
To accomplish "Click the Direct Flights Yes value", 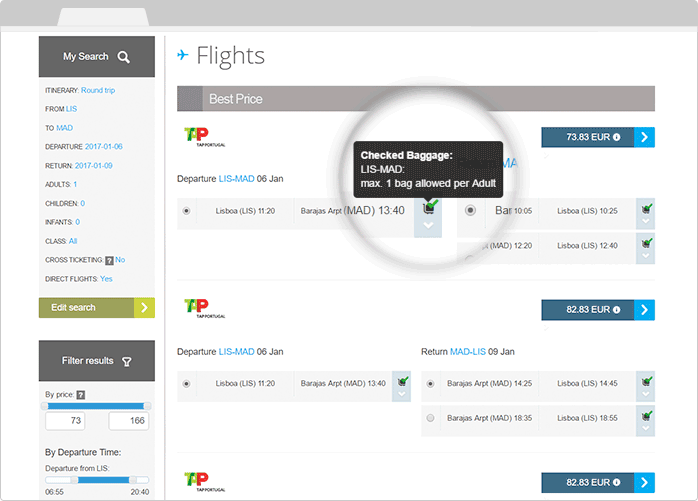I will coord(106,279).
